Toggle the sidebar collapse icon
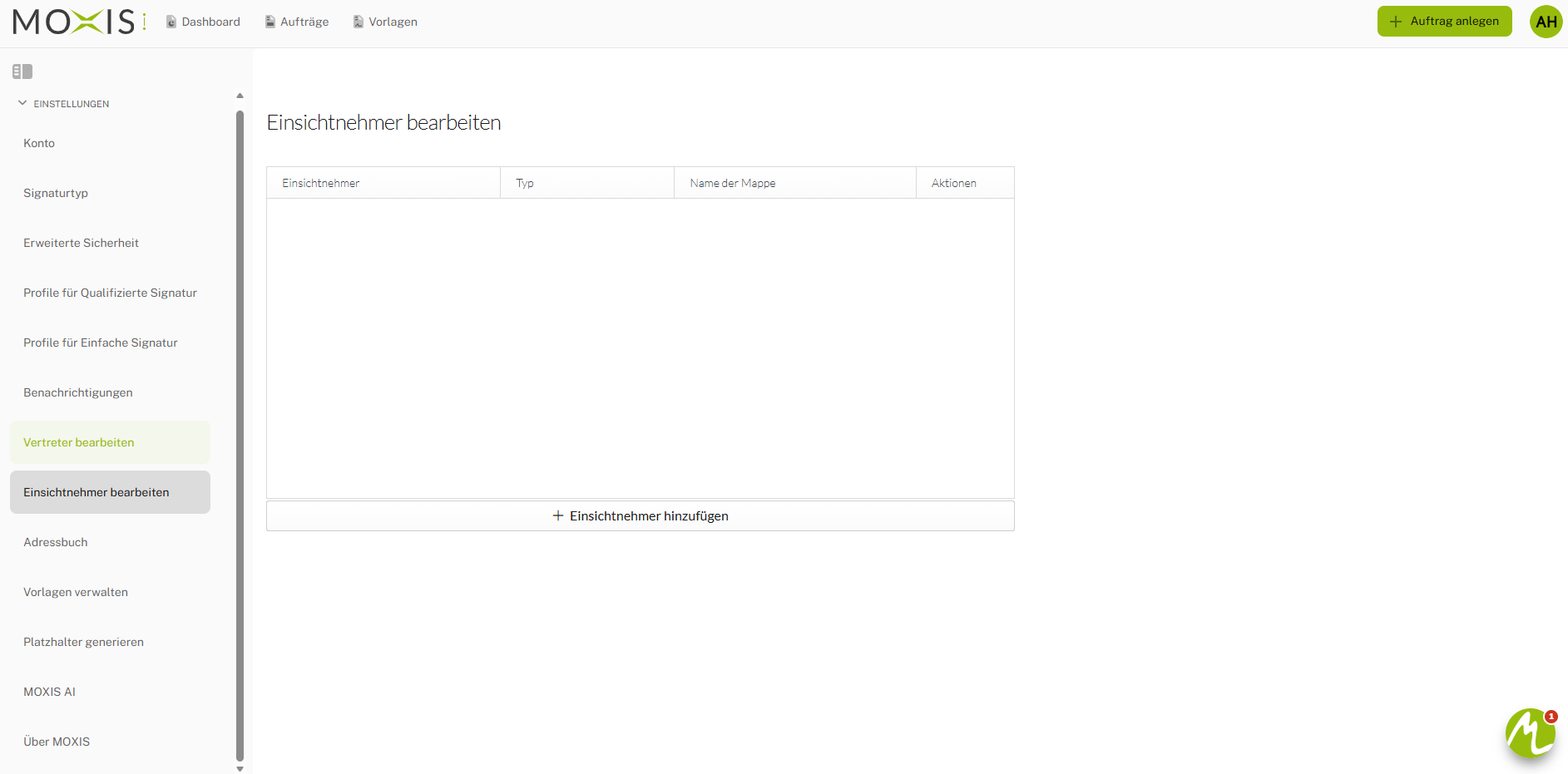 (22, 71)
